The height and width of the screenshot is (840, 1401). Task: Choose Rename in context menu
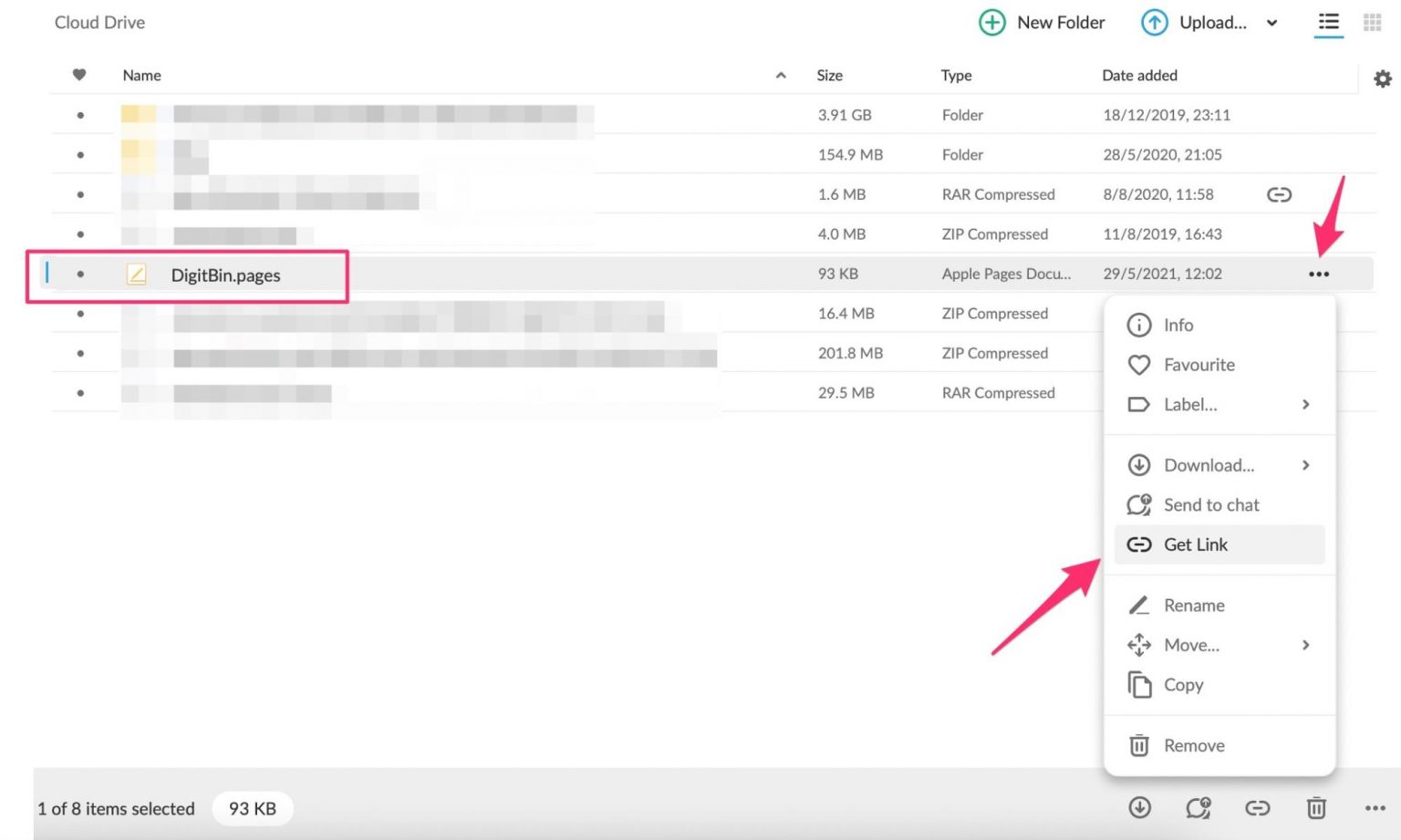1193,606
